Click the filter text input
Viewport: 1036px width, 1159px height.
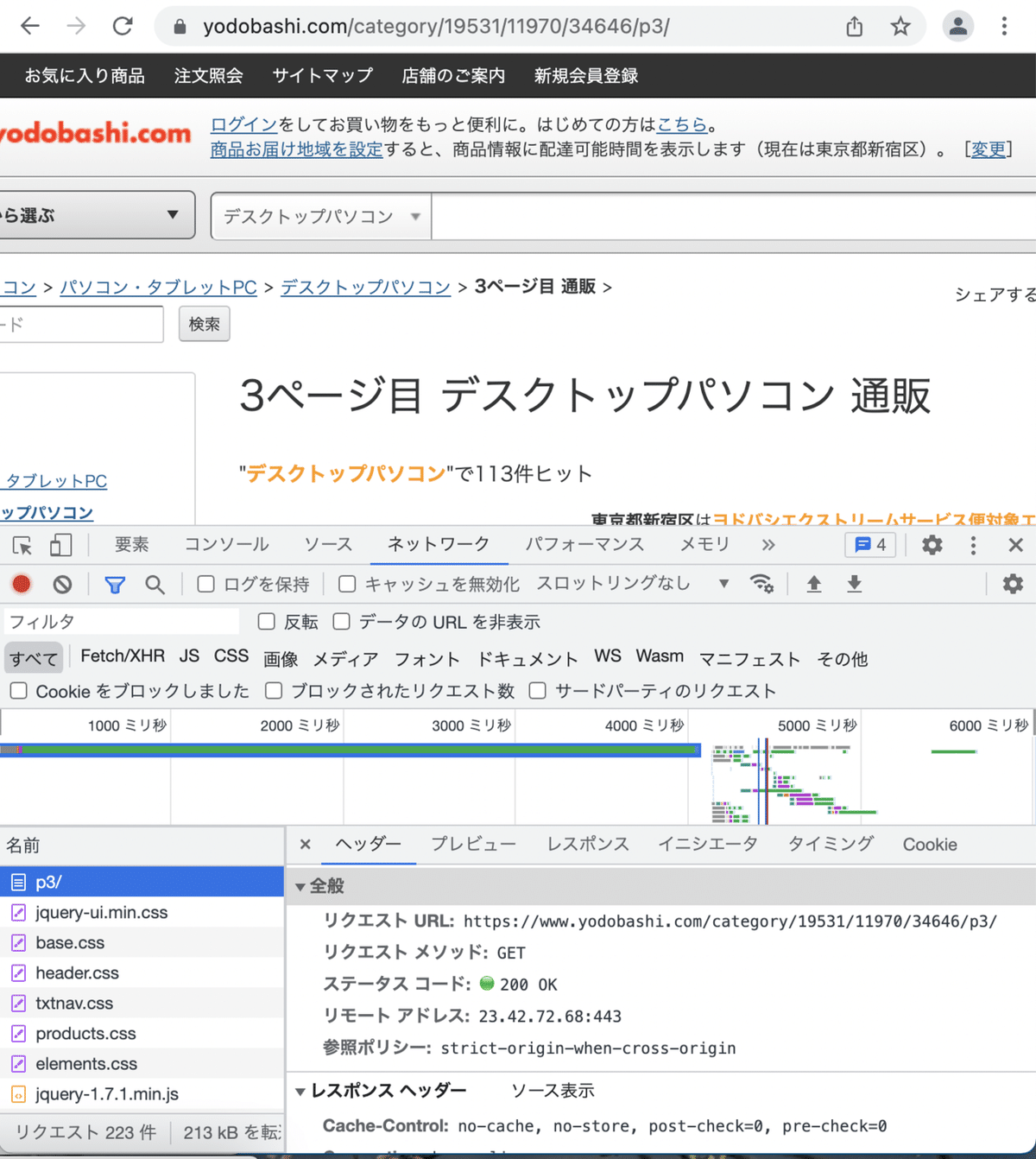121,622
